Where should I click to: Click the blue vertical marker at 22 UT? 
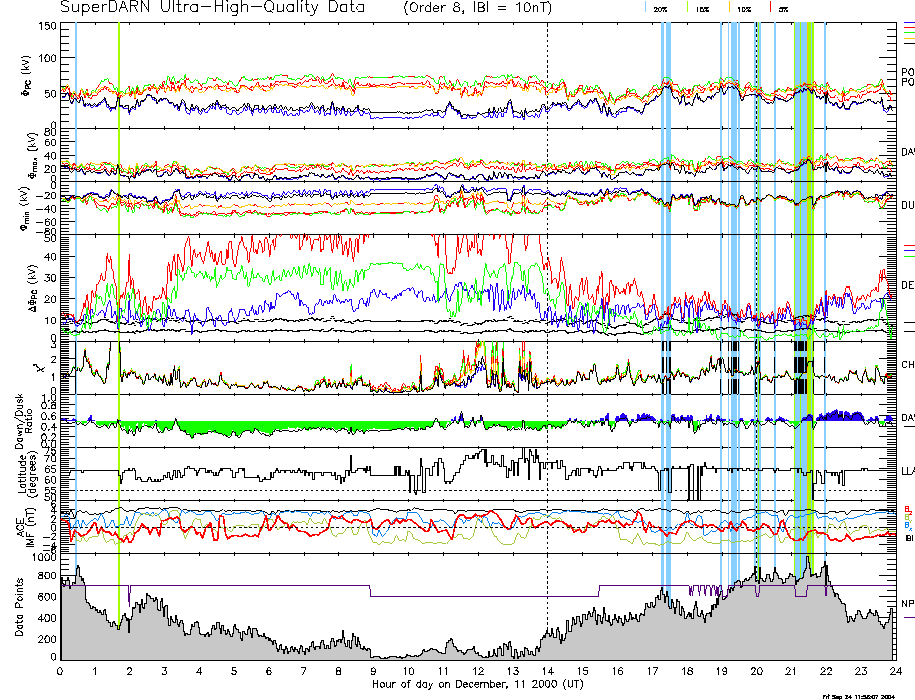point(825,292)
